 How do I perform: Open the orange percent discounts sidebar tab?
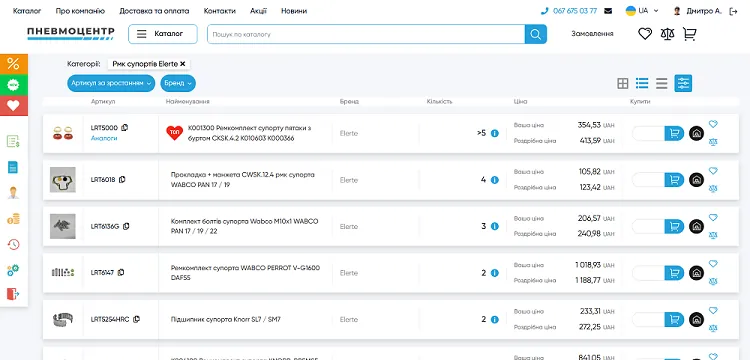[x=13, y=64]
